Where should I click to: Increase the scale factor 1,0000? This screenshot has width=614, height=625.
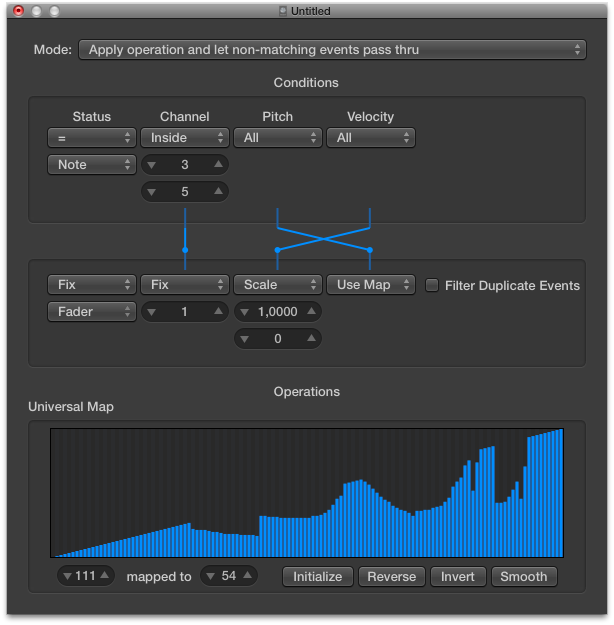point(311,311)
